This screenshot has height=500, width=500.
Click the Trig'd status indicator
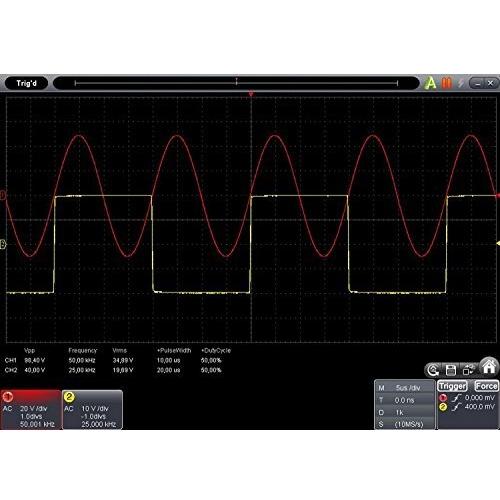[x=26, y=83]
